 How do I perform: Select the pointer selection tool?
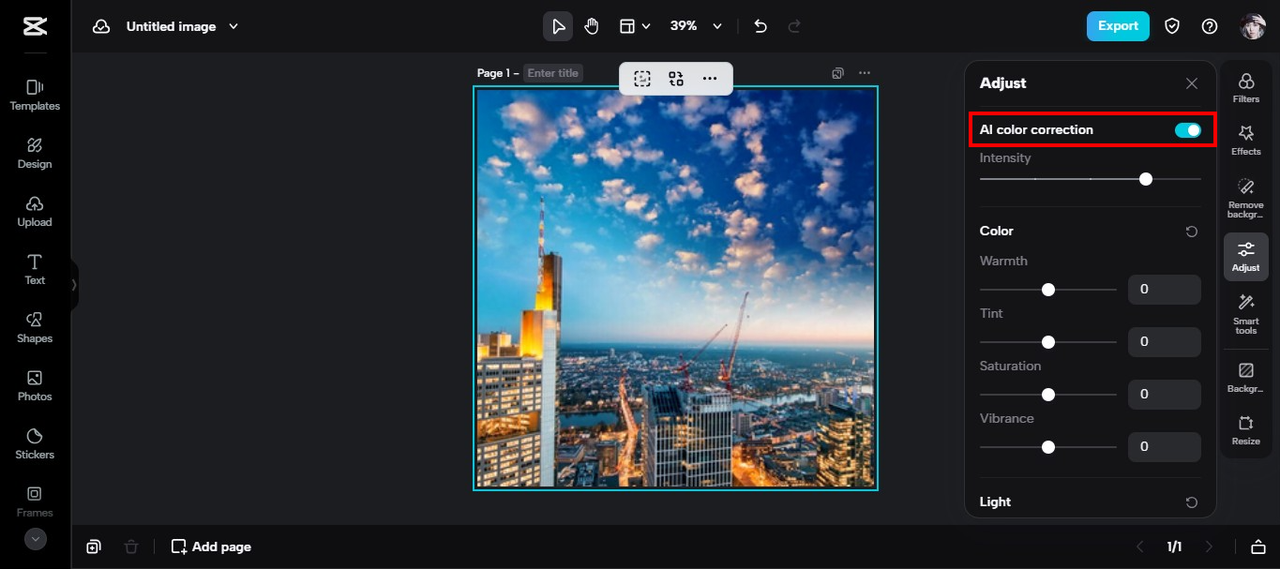coord(558,26)
